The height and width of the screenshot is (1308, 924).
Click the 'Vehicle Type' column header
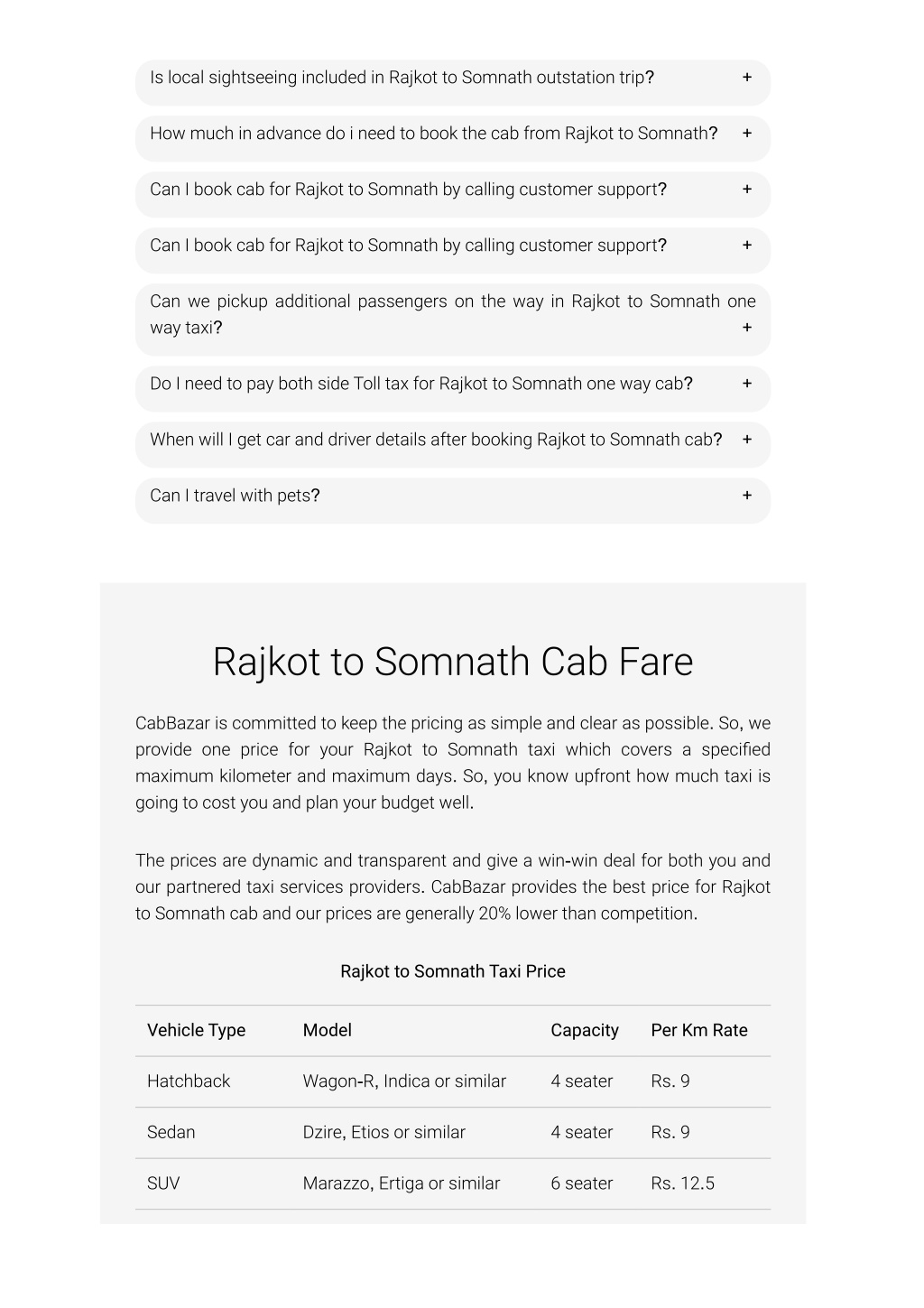coord(196,1031)
